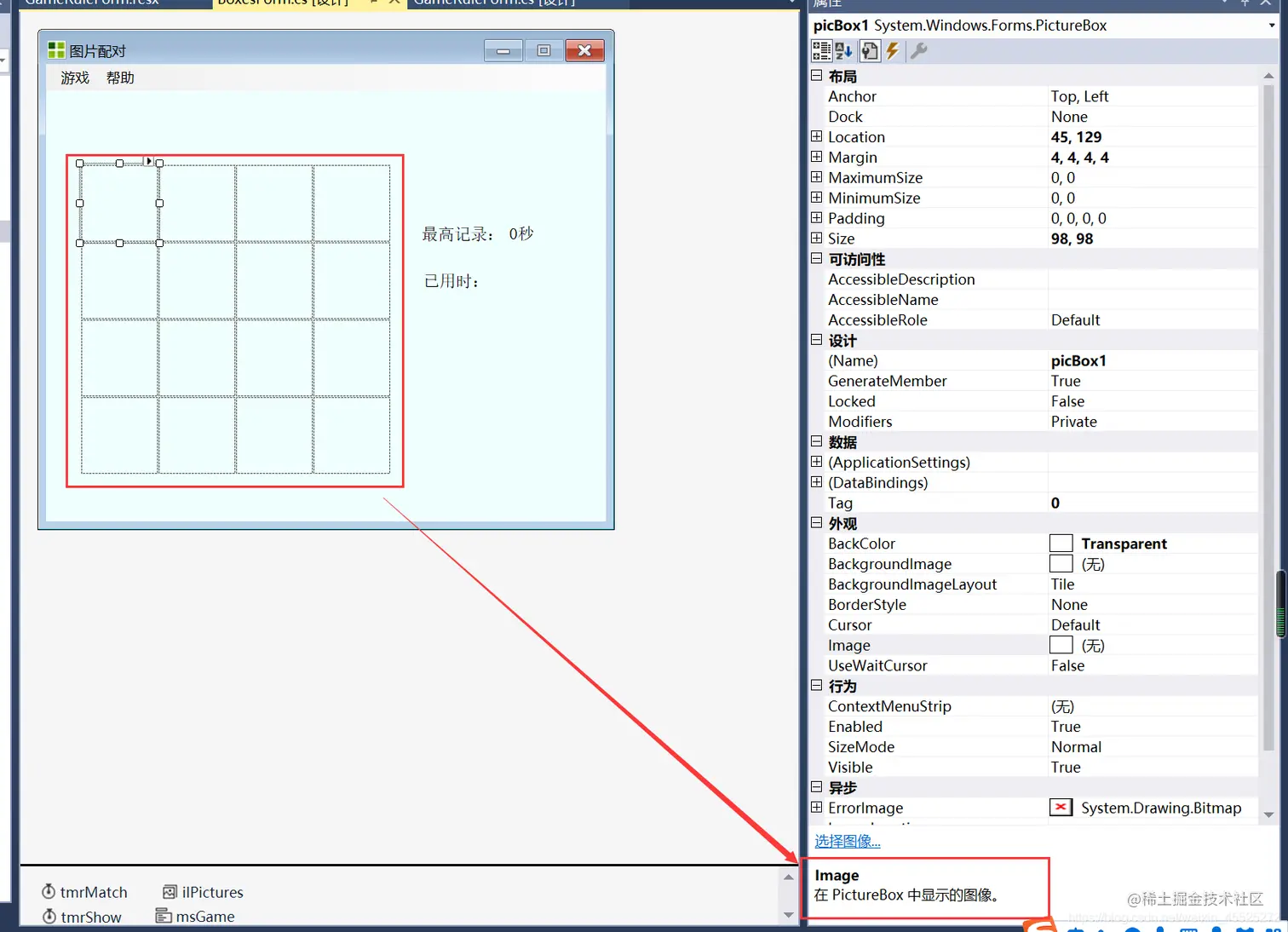
Task: Click the Tag value field
Action: (x=1153, y=503)
